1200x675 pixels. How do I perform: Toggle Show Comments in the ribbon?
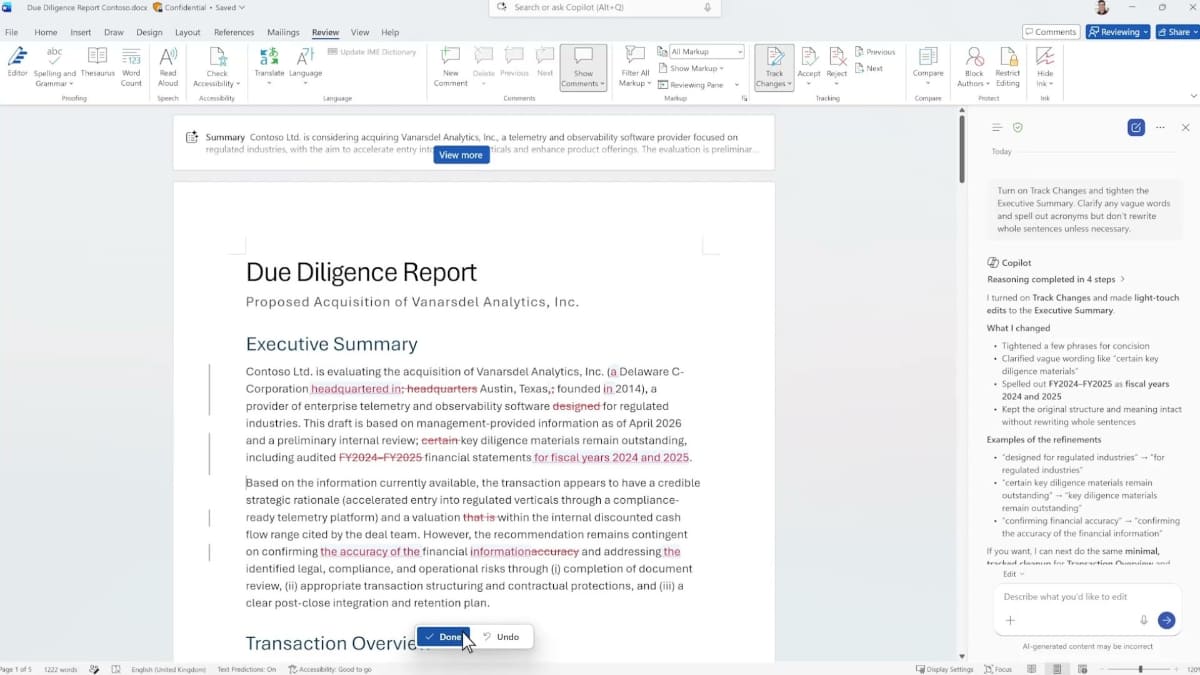tap(583, 66)
